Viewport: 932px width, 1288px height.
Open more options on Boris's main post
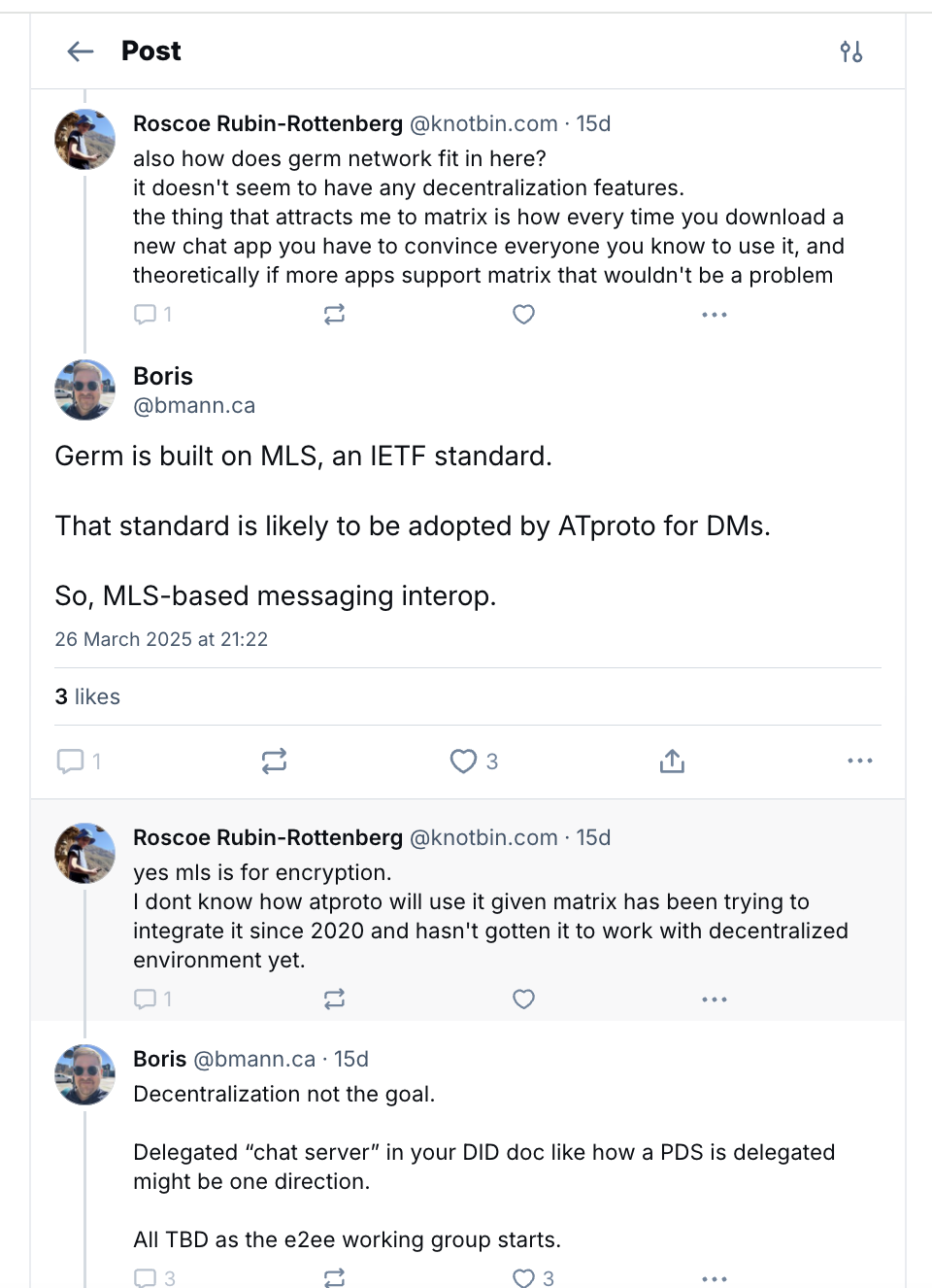click(860, 762)
